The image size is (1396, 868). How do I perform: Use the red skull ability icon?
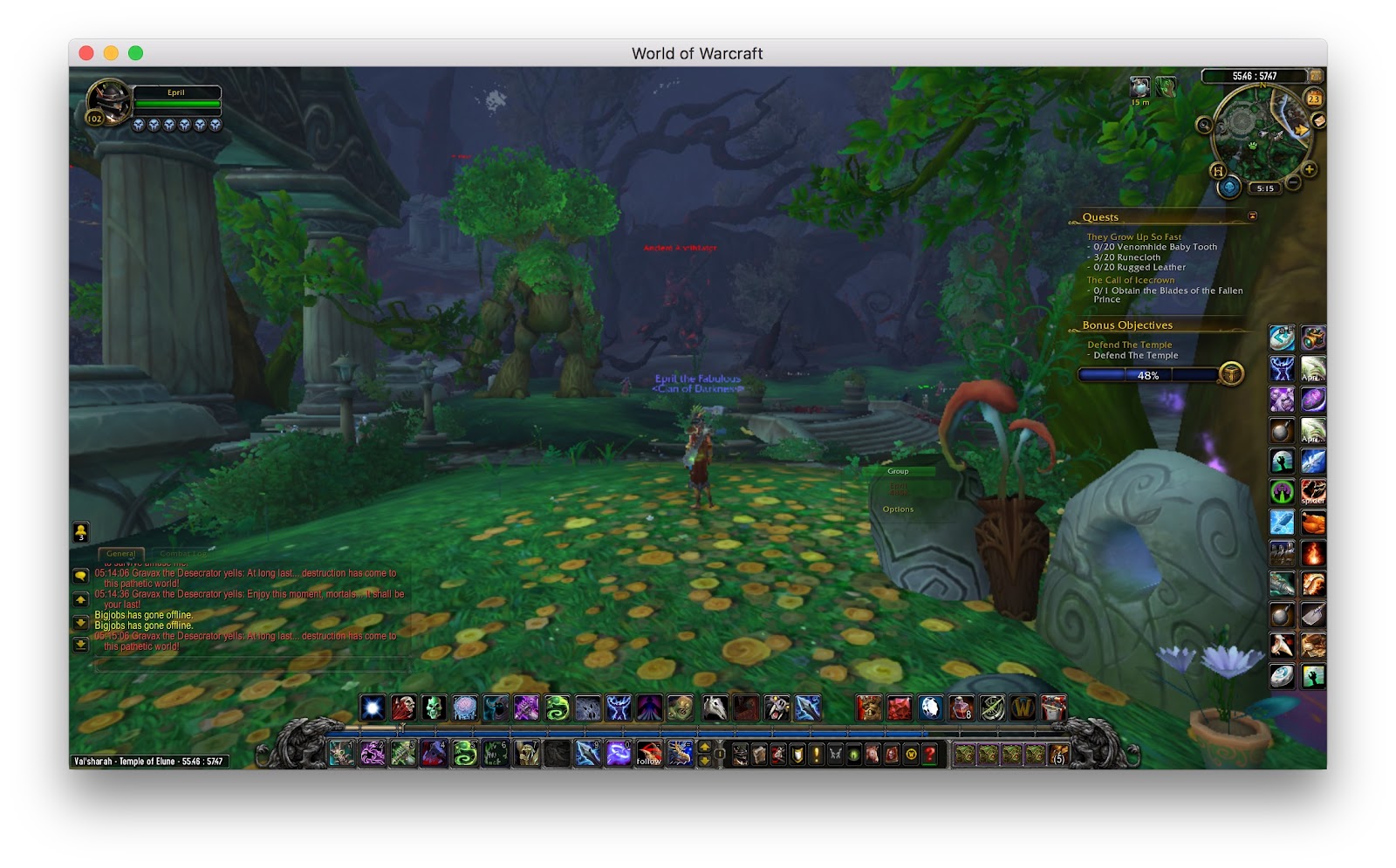(x=404, y=707)
